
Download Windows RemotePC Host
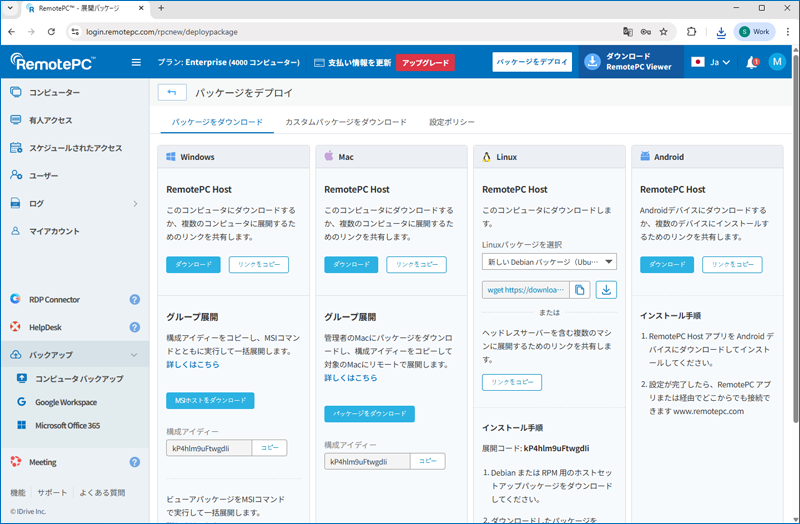tap(193, 264)
